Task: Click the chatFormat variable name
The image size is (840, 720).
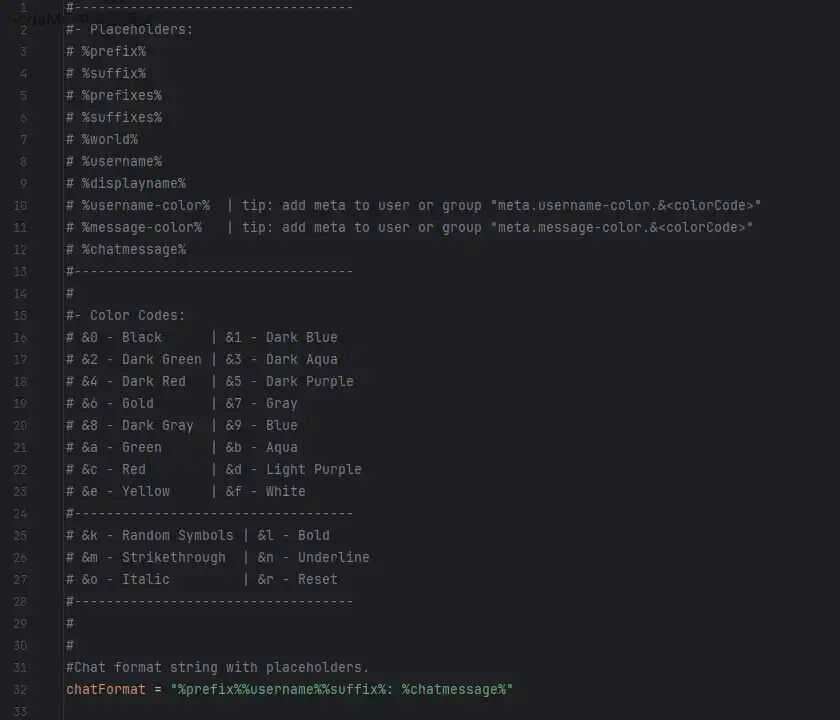Action: [106, 689]
